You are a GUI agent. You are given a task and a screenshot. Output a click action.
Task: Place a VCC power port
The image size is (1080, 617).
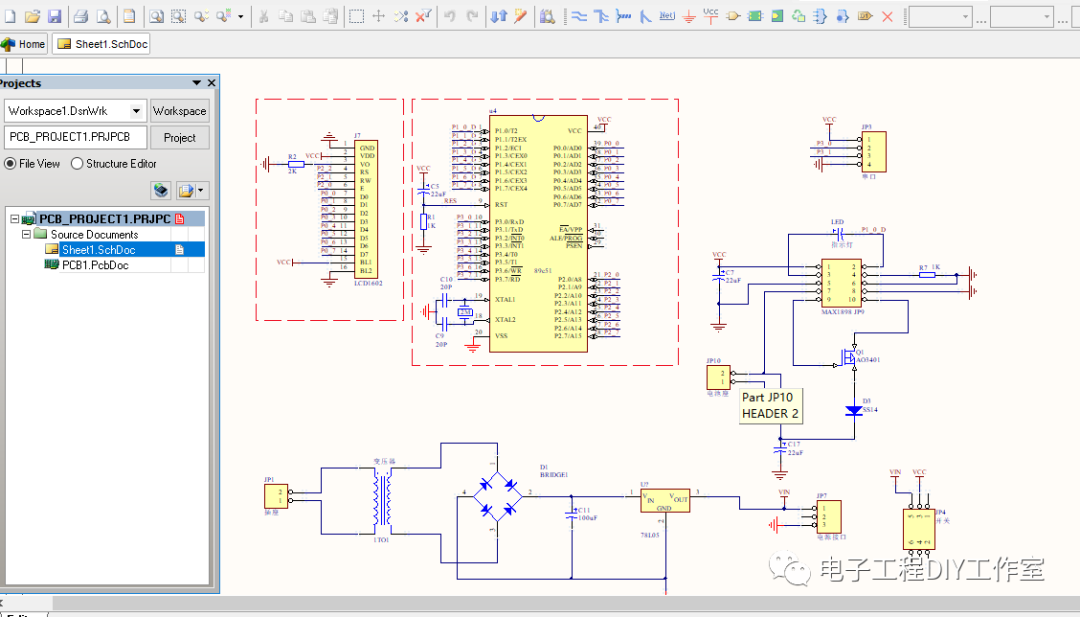coord(710,16)
